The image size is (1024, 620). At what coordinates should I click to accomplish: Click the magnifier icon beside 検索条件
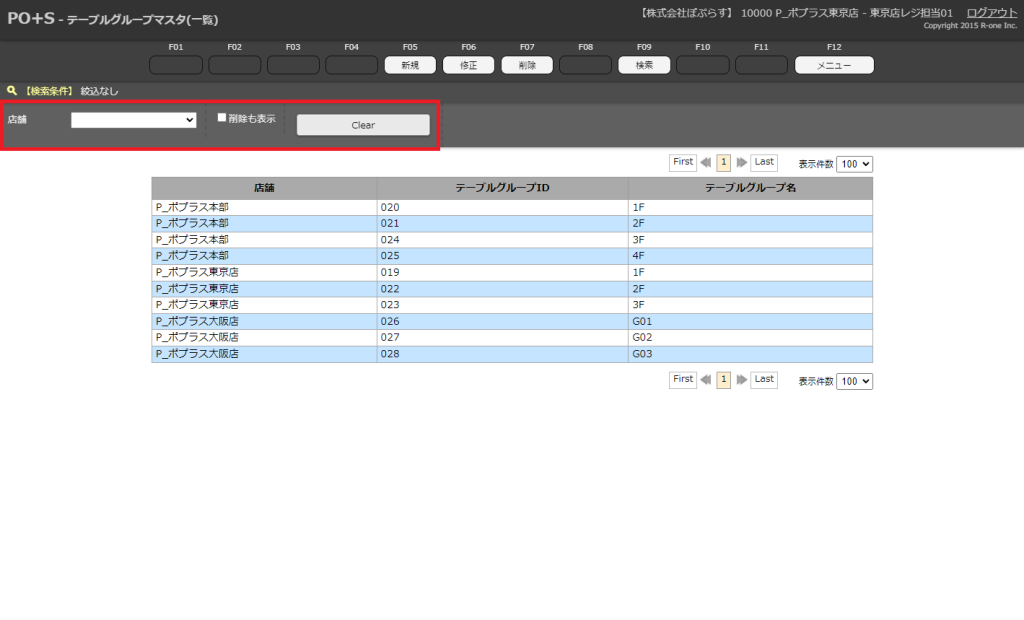12,91
